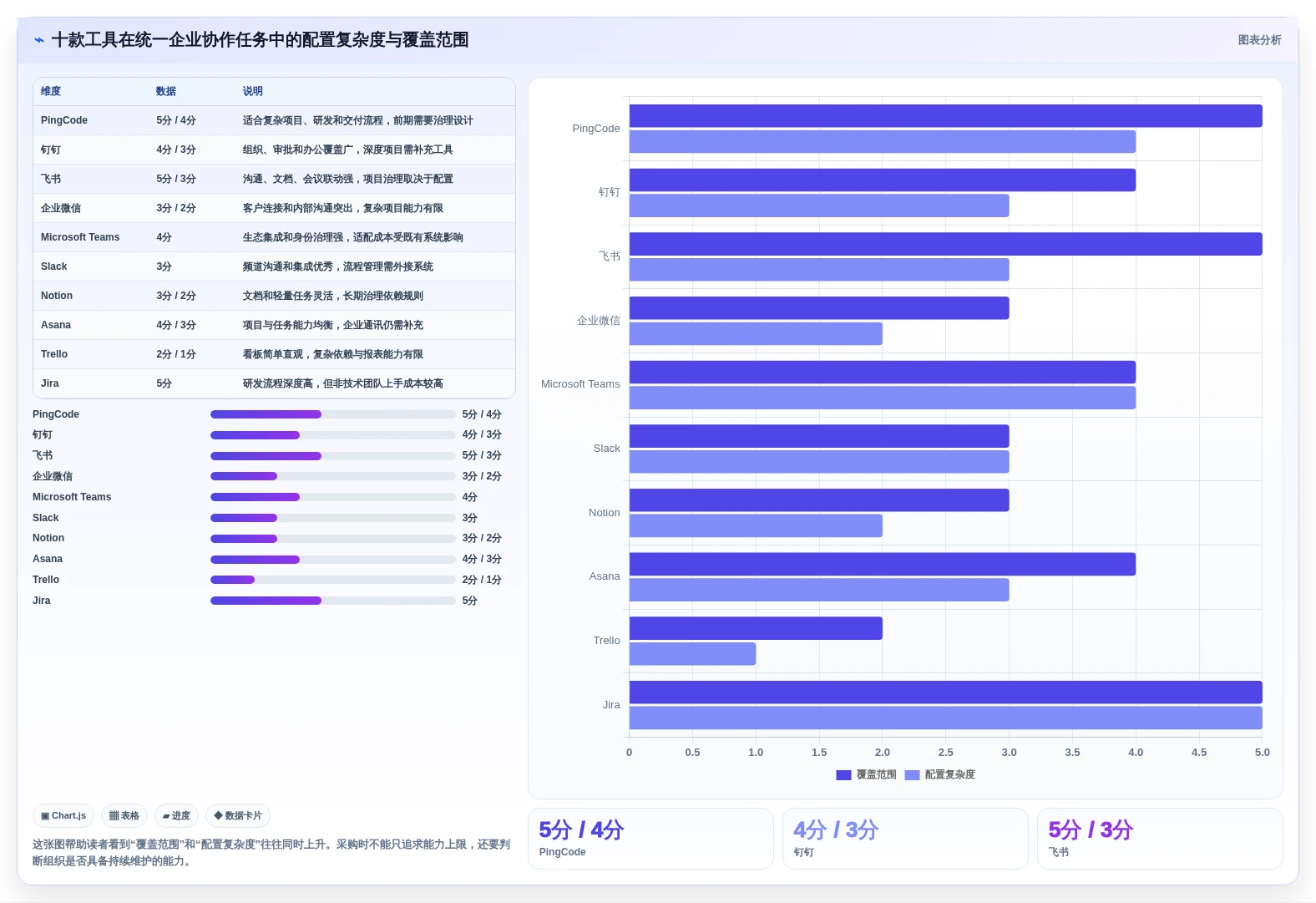Click the 钉钉 4分 / 3分 data card
The height and width of the screenshot is (903, 1316).
tap(905, 839)
